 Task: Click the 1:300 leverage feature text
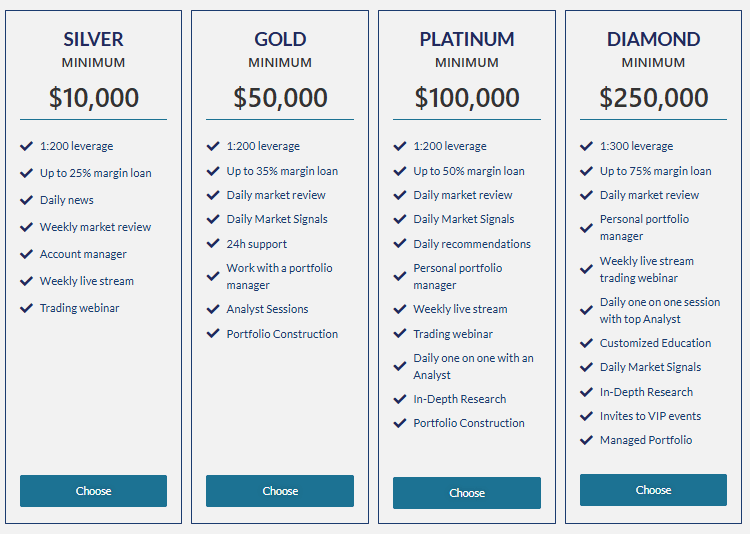pyautogui.click(x=636, y=146)
